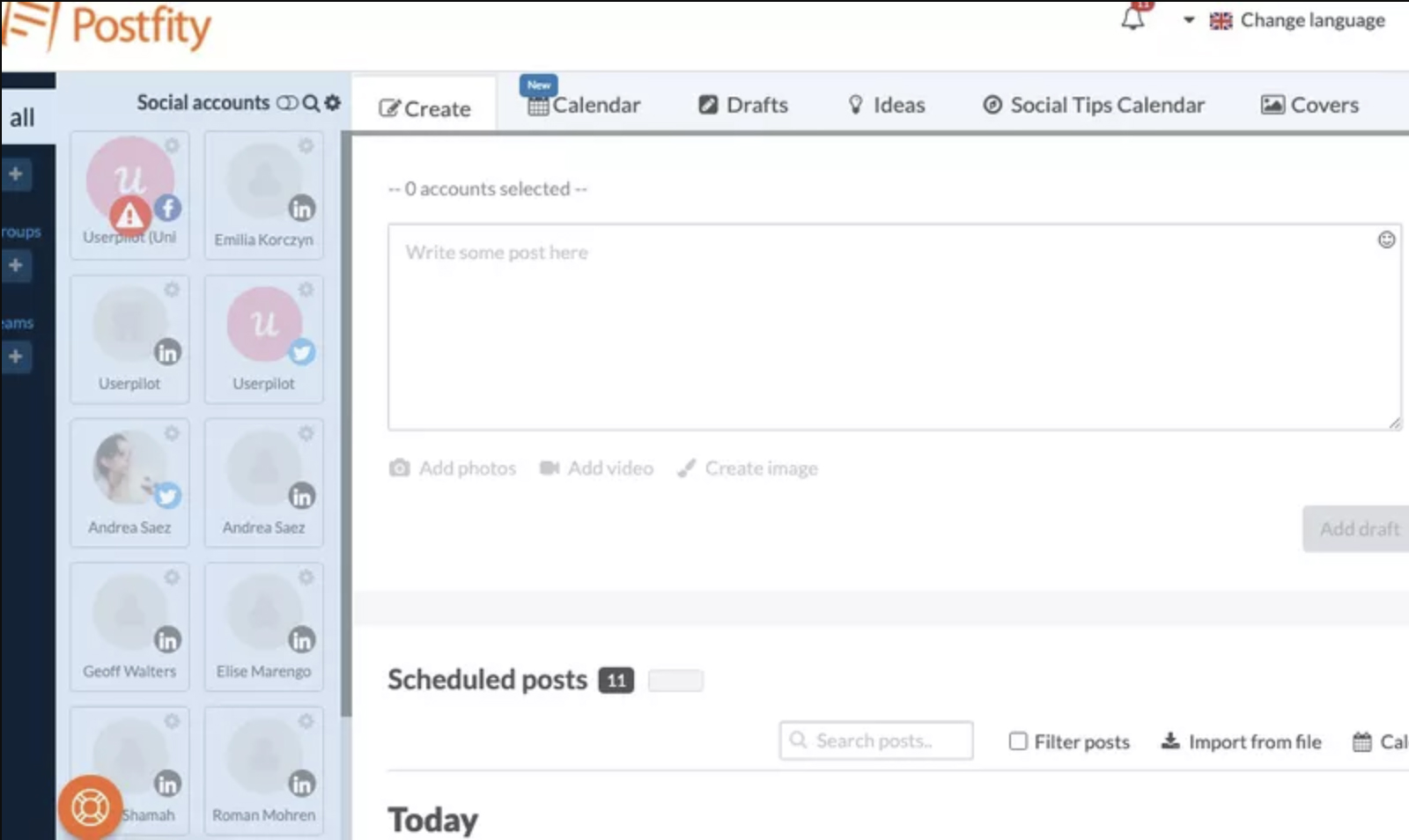The image size is (1409, 840).
Task: Add a new team with plus
Action: (x=16, y=357)
